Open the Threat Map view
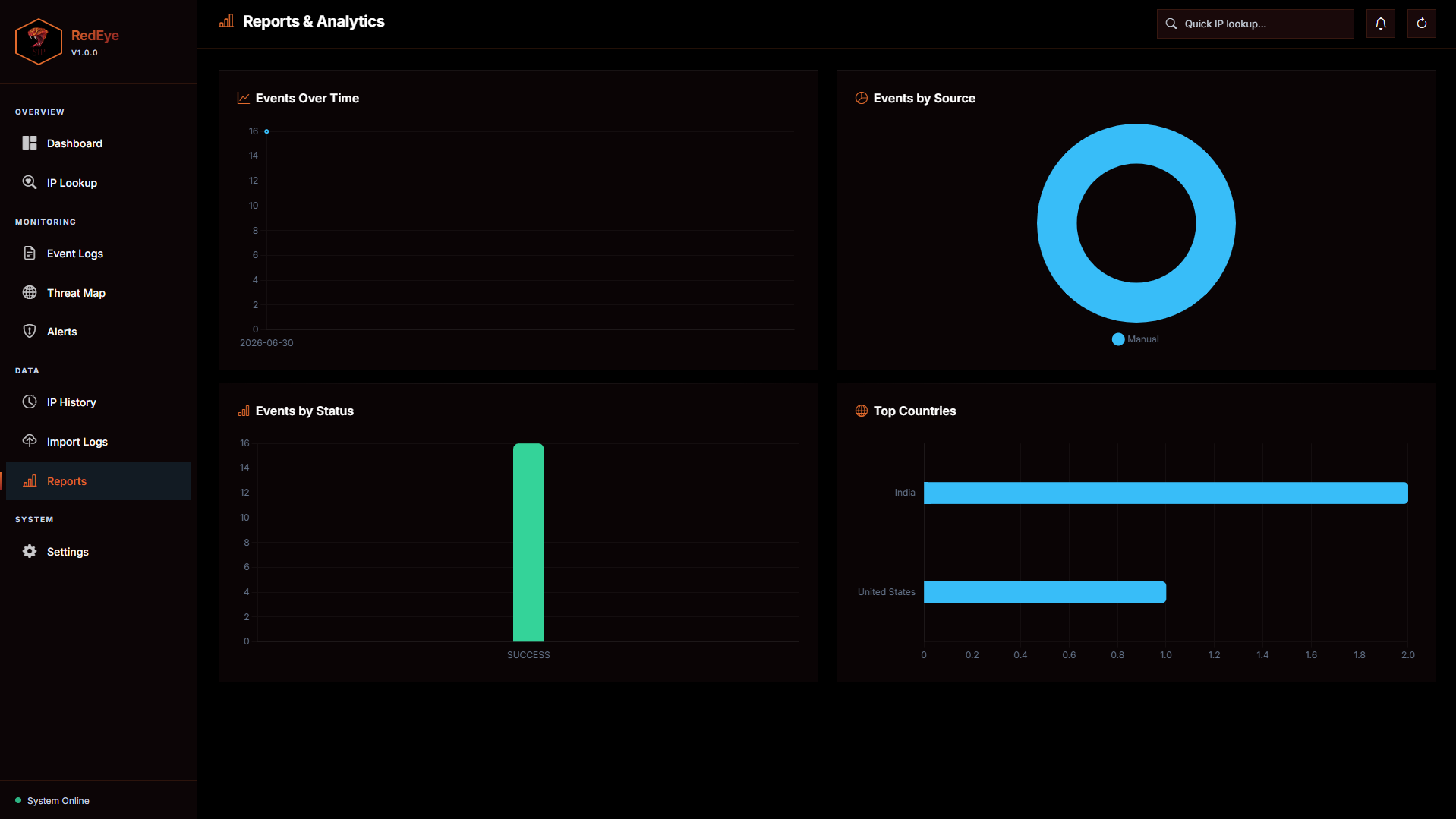The width and height of the screenshot is (1456, 819). (98, 293)
